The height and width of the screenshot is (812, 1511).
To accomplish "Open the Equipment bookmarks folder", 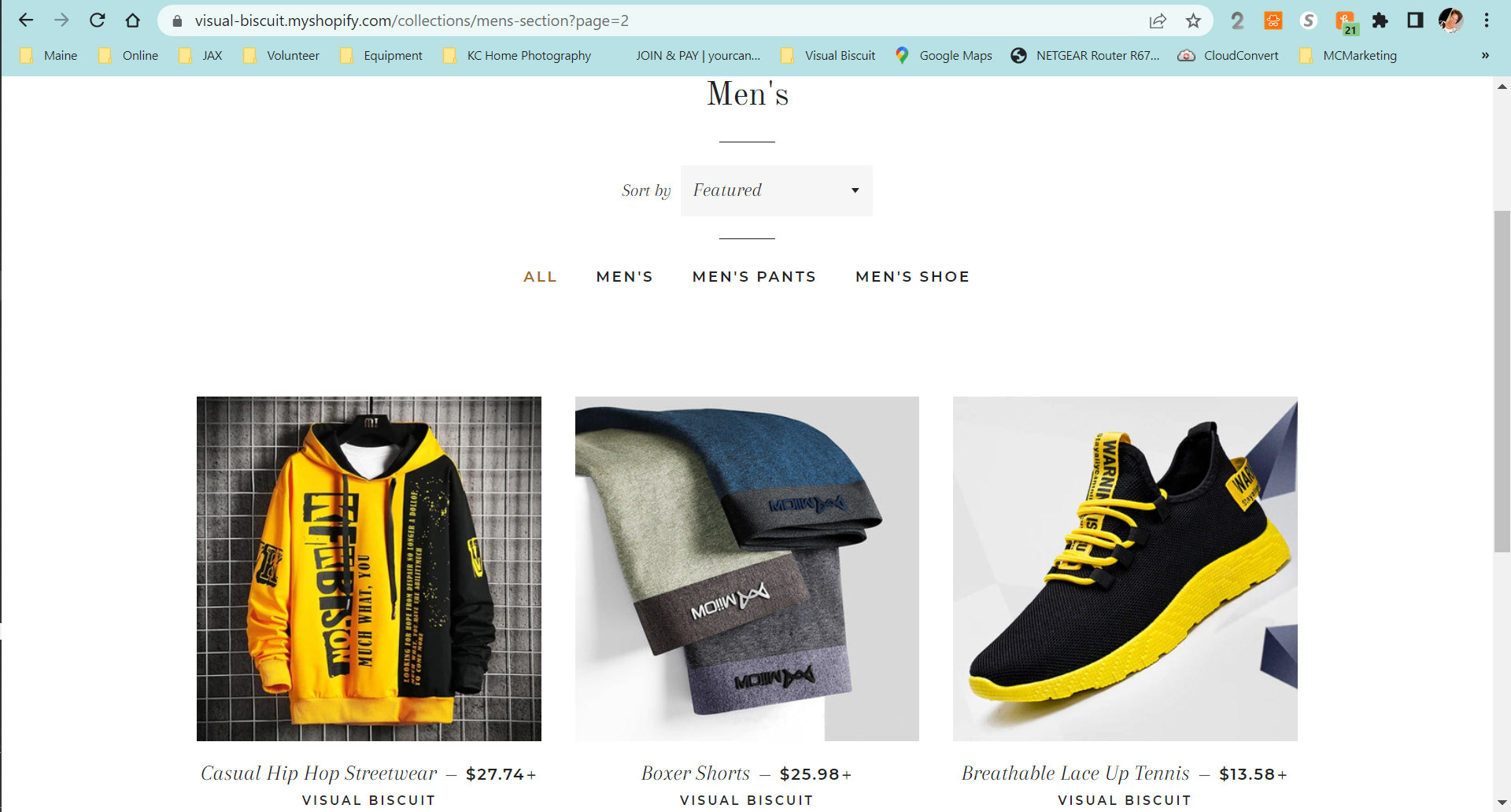I will [x=382, y=55].
